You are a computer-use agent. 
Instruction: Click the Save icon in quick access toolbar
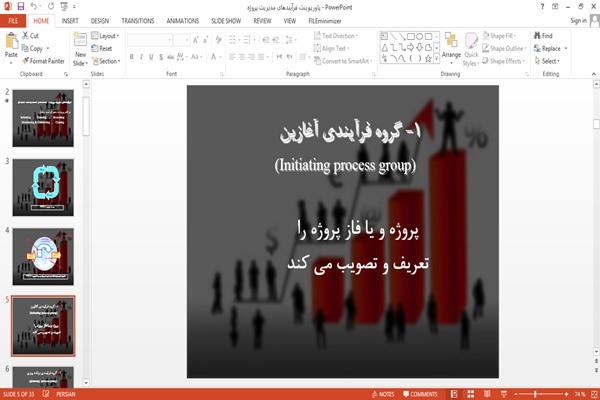tap(21, 6)
